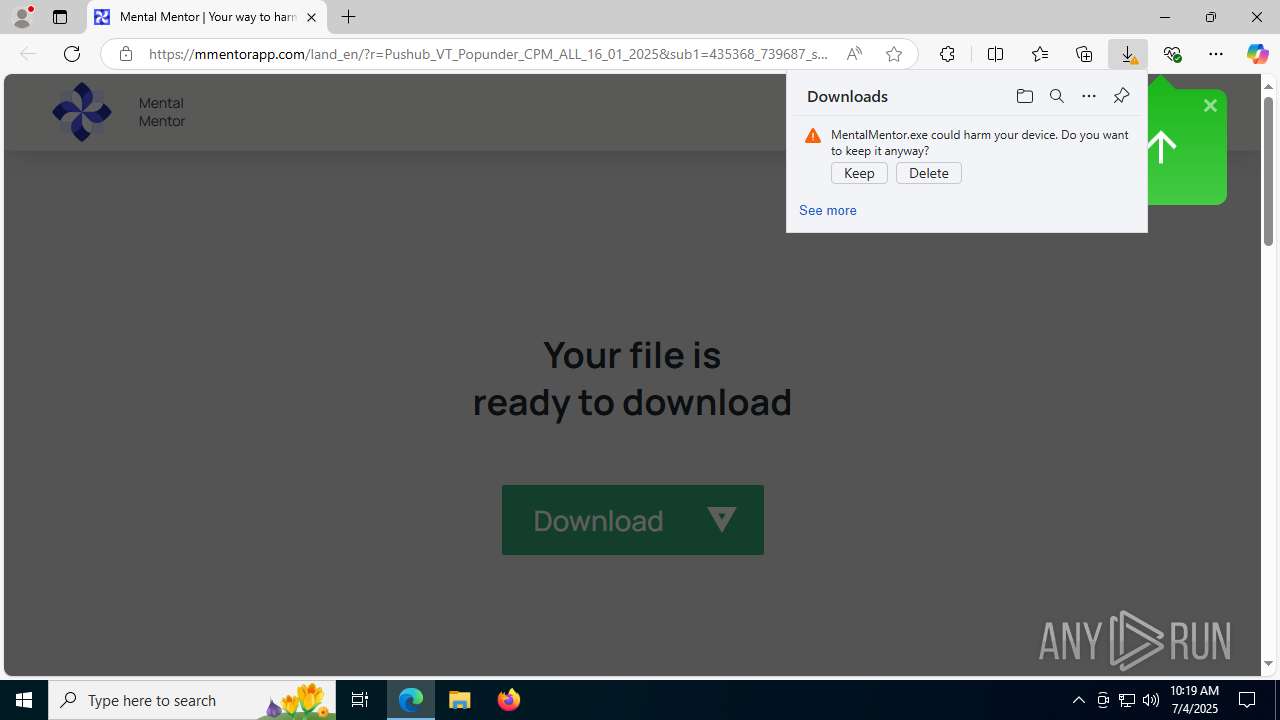Pin the Downloads panel
This screenshot has height=720, width=1280.
(x=1121, y=96)
